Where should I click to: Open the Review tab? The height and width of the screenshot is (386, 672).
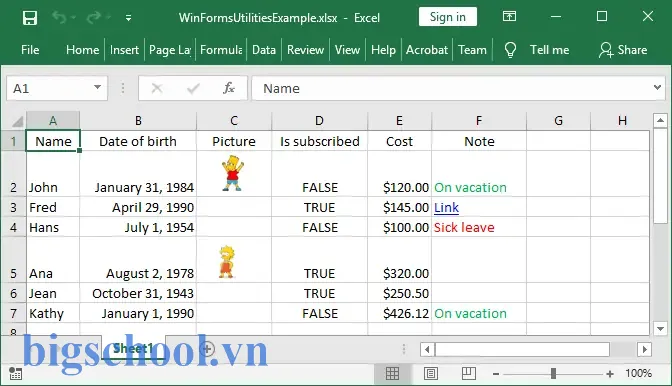[x=305, y=50]
